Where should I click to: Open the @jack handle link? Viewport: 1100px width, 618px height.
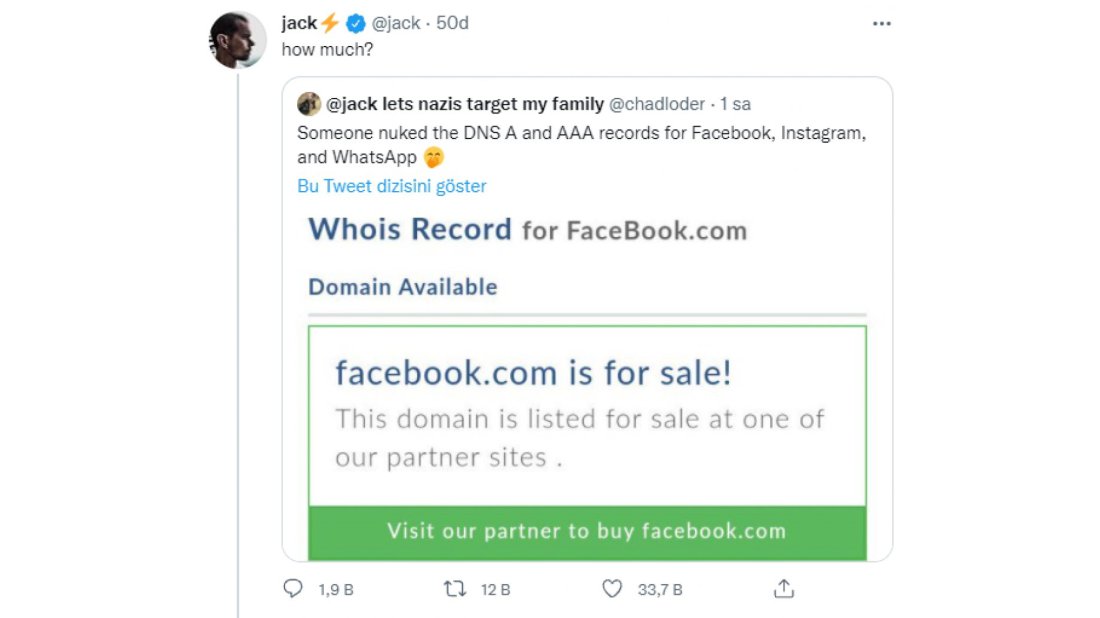tap(396, 23)
